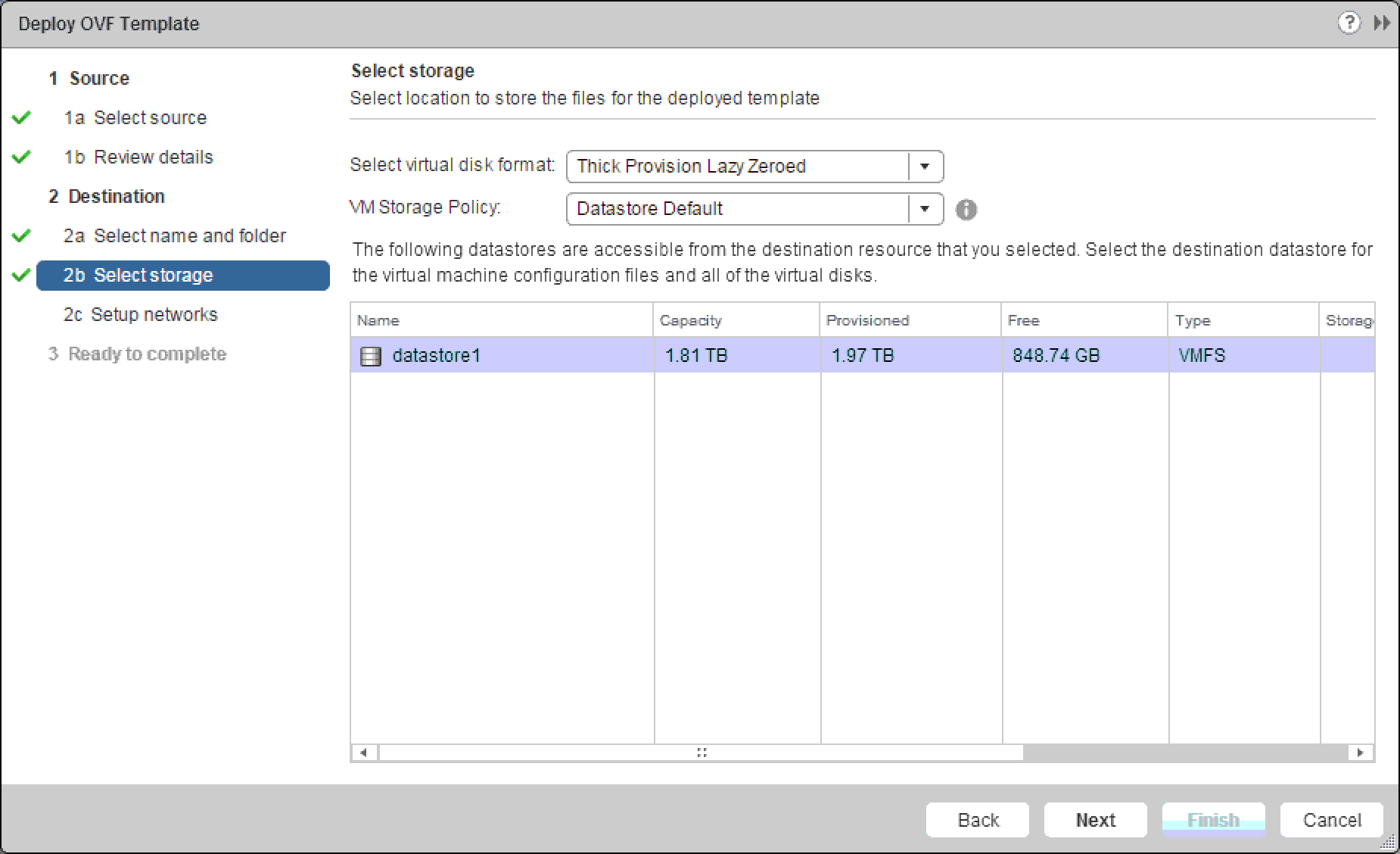Click the left scroll arrow of table
This screenshot has width=1400, height=854.
(x=364, y=753)
